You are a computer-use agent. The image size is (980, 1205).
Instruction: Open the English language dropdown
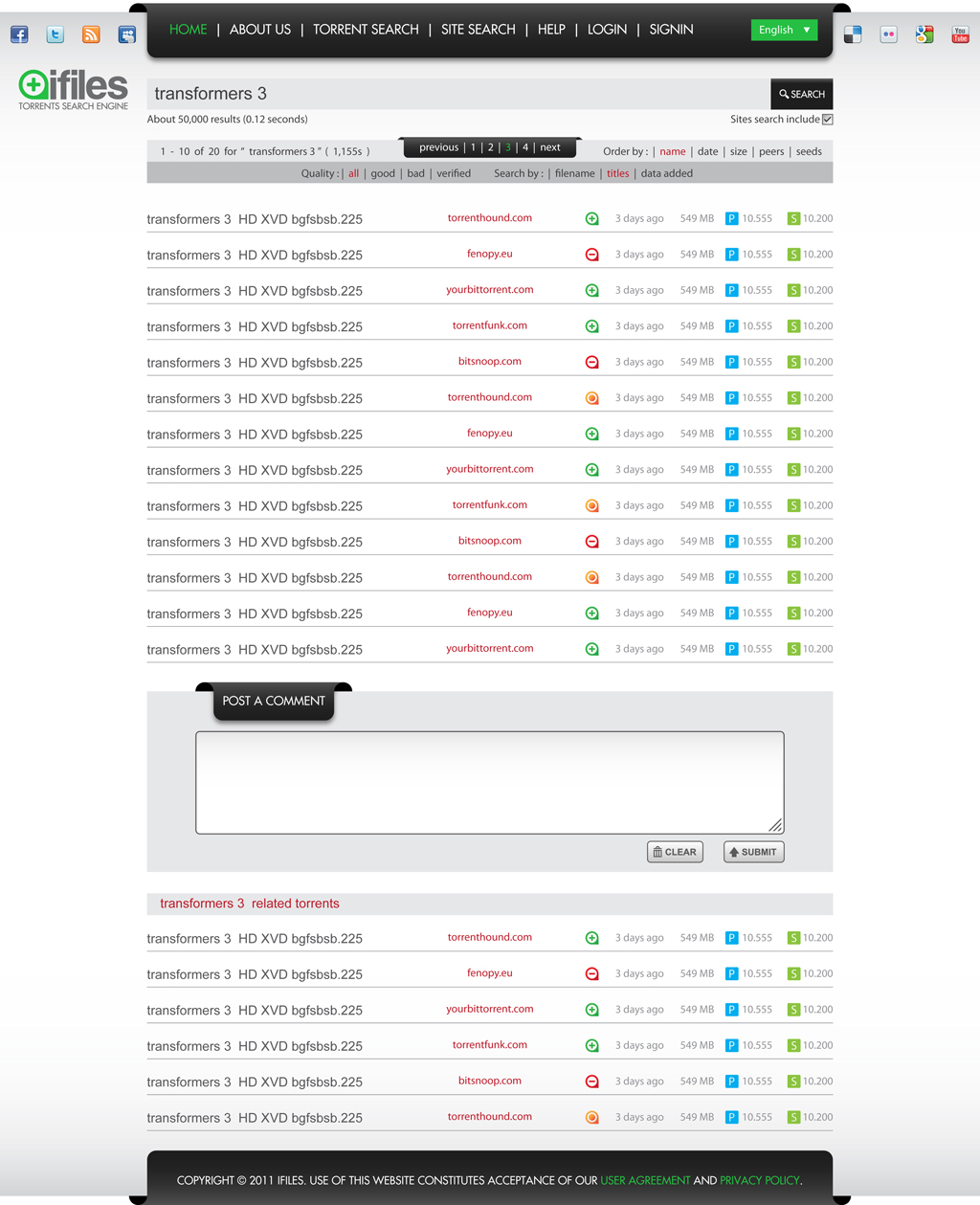pos(784,30)
